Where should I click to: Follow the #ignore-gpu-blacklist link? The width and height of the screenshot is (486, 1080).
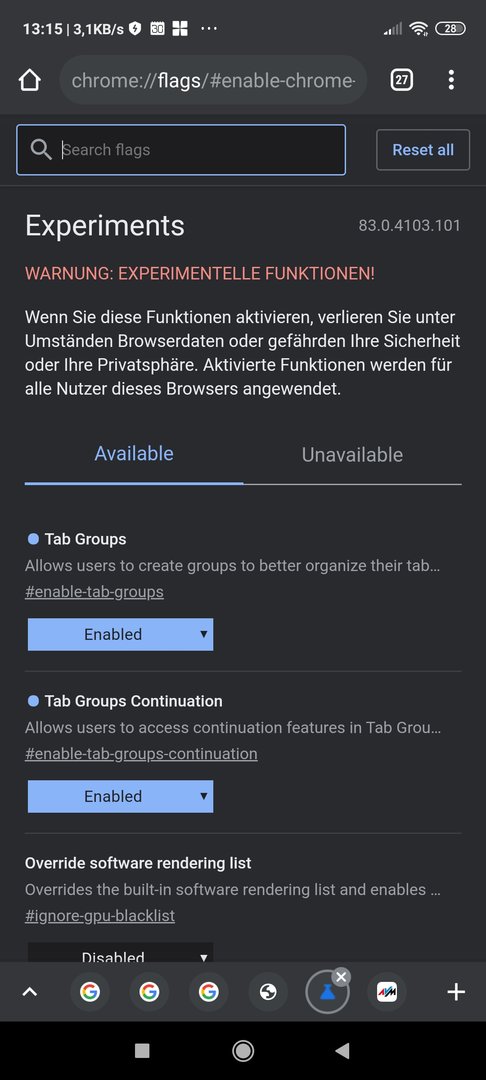point(100,916)
